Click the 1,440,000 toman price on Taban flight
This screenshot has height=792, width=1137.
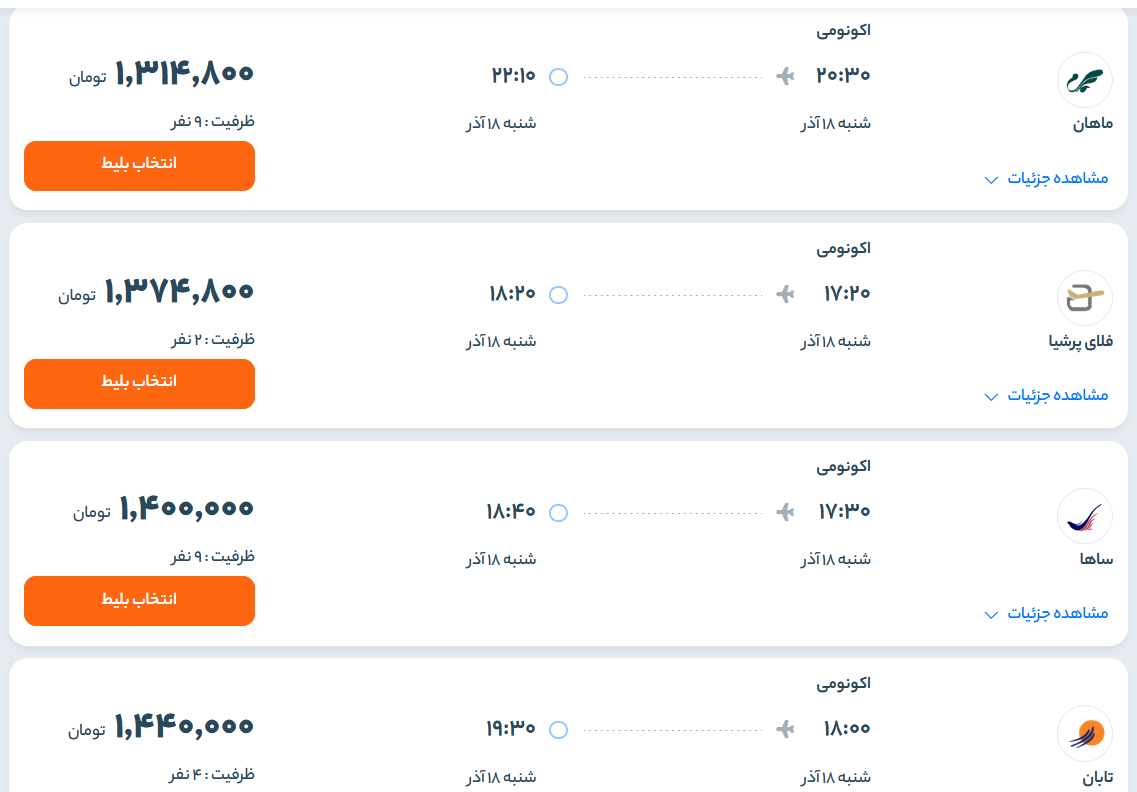[184, 726]
